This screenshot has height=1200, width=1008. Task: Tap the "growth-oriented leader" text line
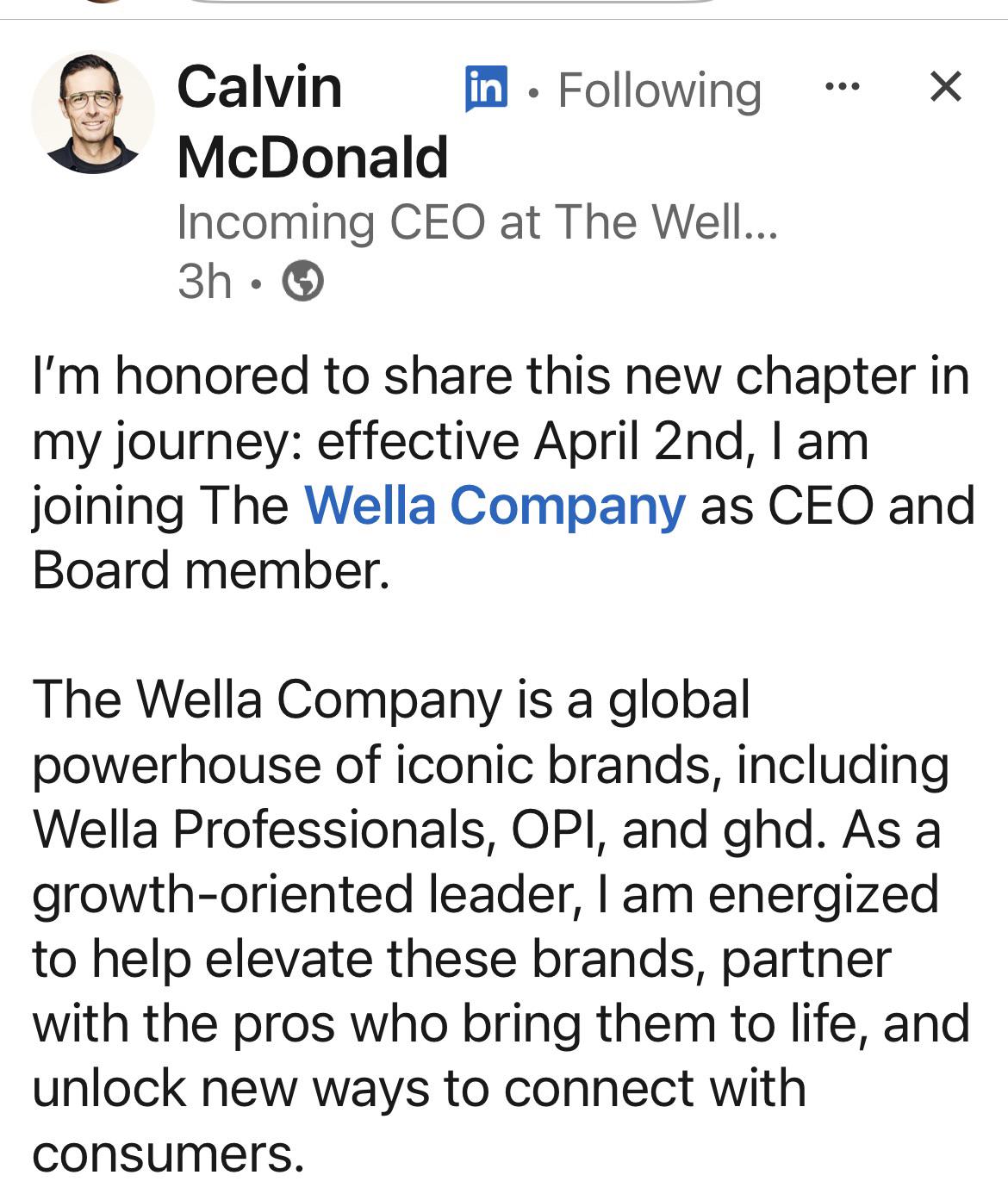(484, 893)
